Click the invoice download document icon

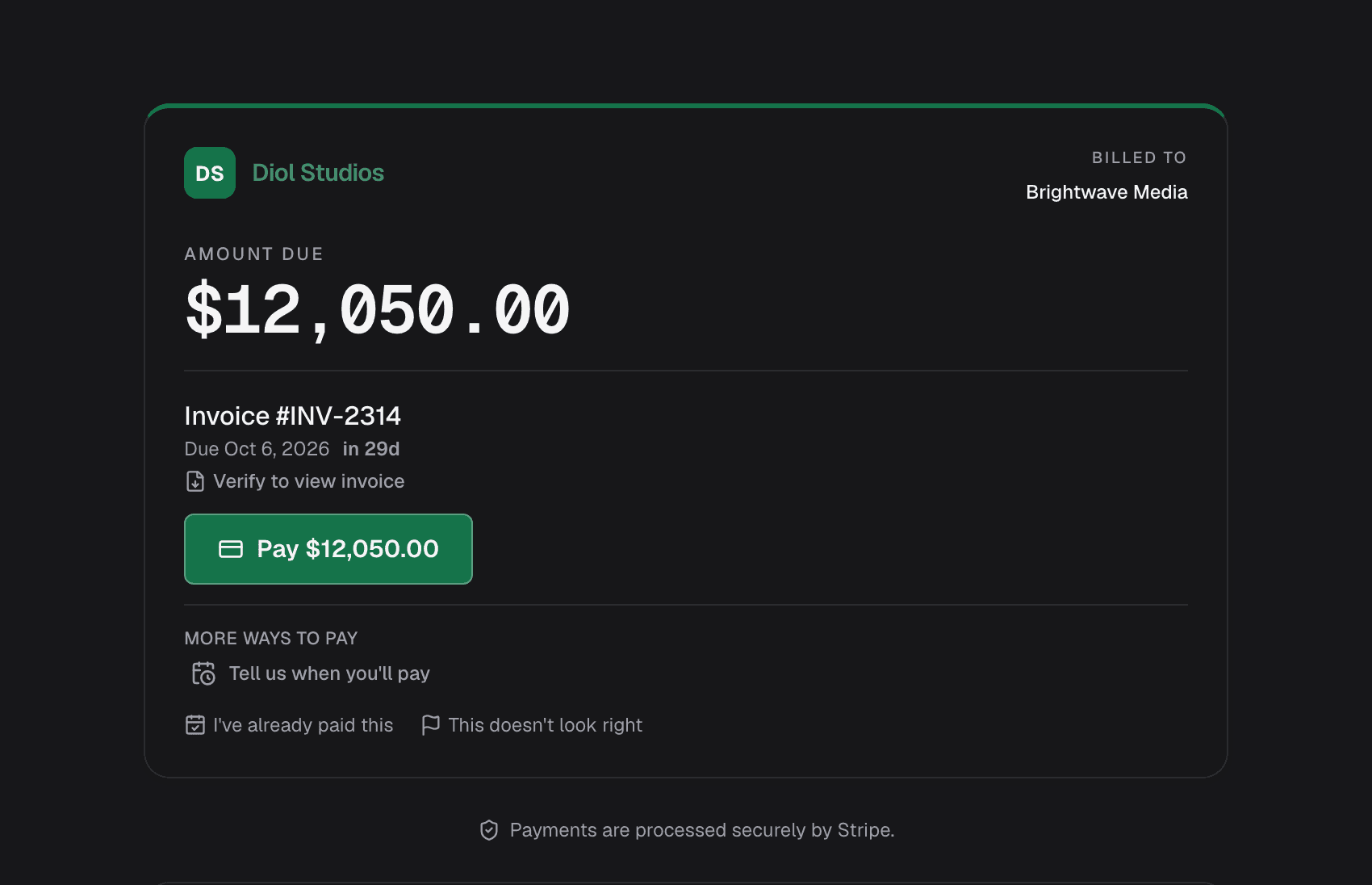(x=195, y=481)
